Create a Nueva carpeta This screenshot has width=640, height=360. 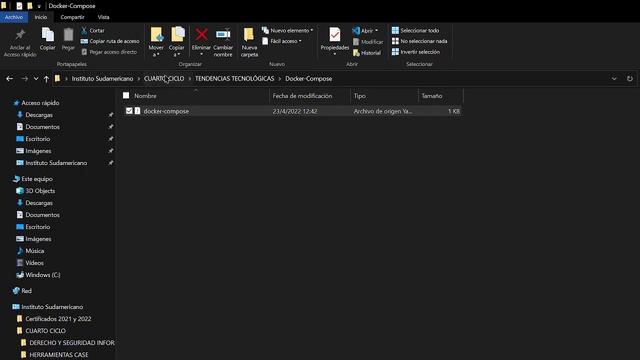tap(249, 42)
